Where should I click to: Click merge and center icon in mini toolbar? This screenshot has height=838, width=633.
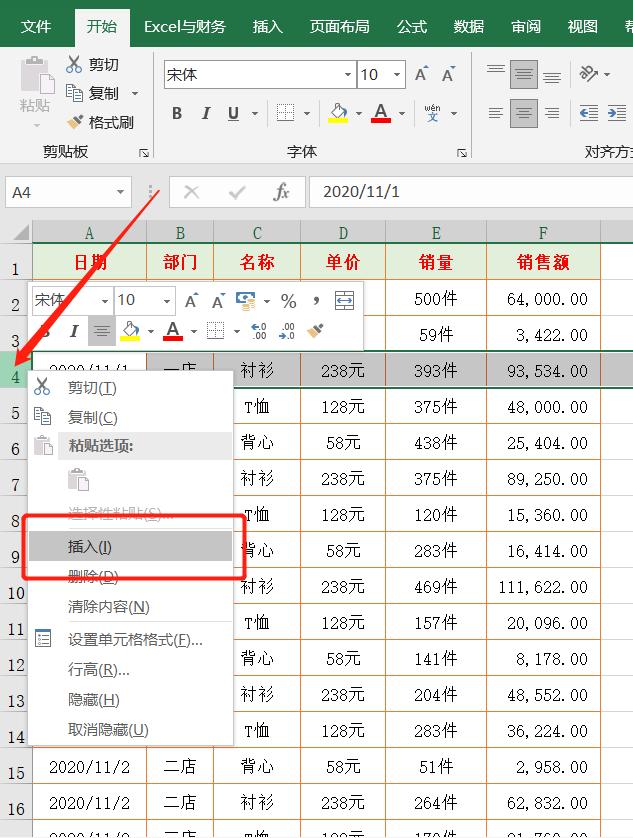(344, 300)
